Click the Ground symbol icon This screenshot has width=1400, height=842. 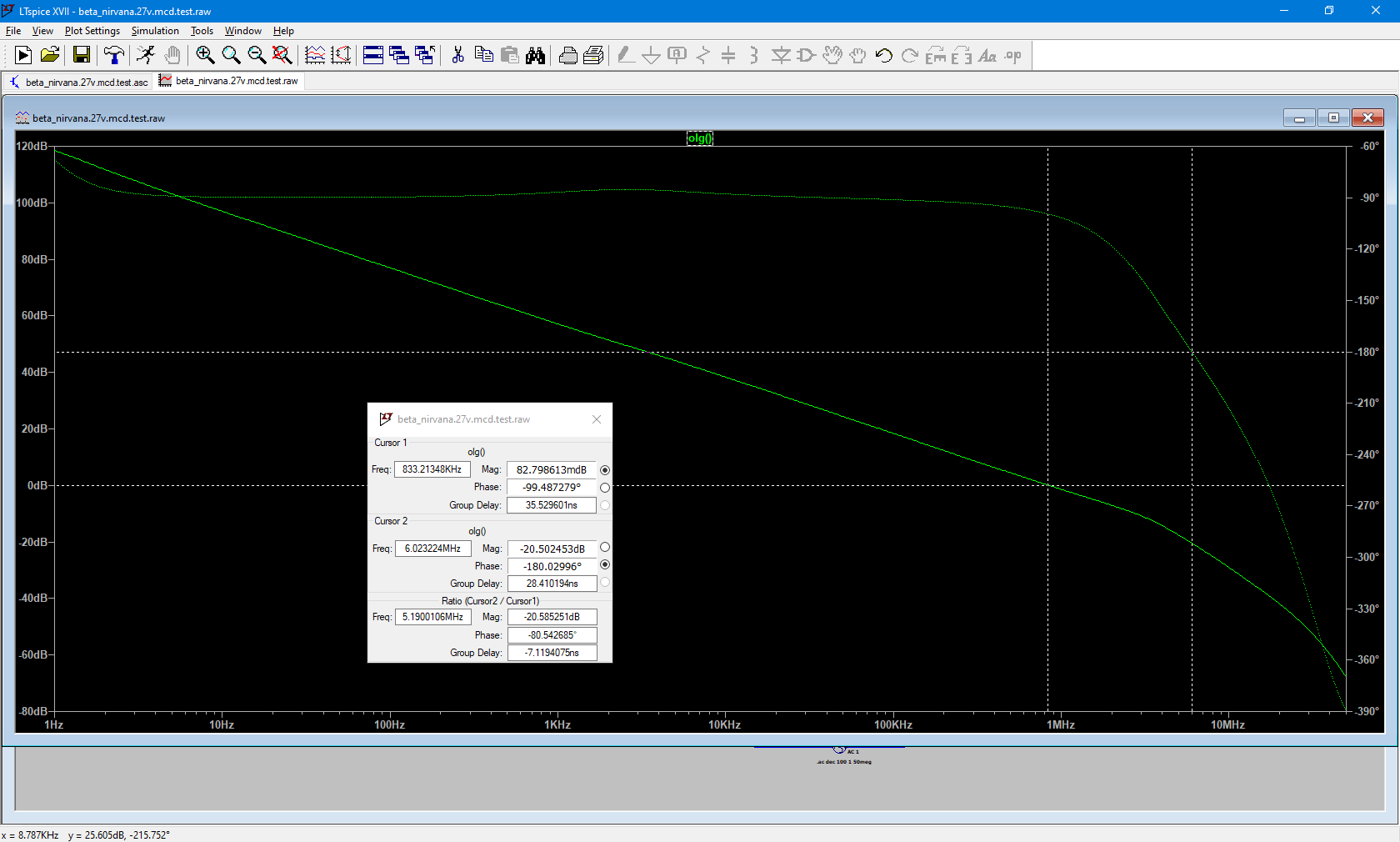[x=651, y=55]
